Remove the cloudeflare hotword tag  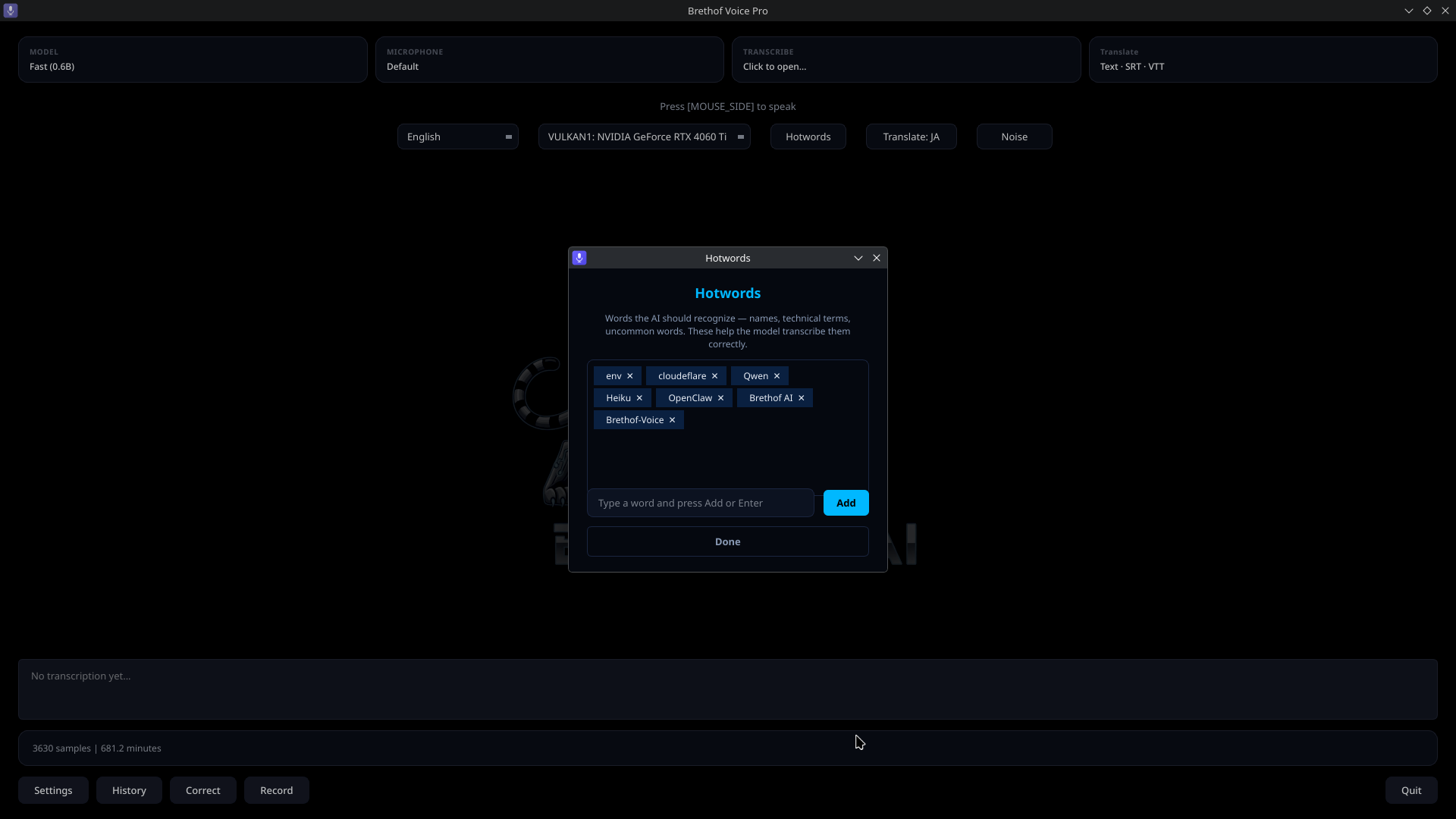pos(714,376)
